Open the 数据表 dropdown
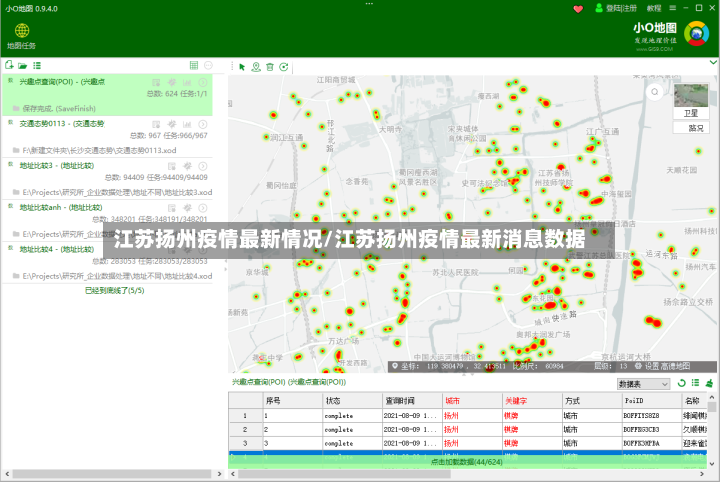720x482 pixels. 643,384
